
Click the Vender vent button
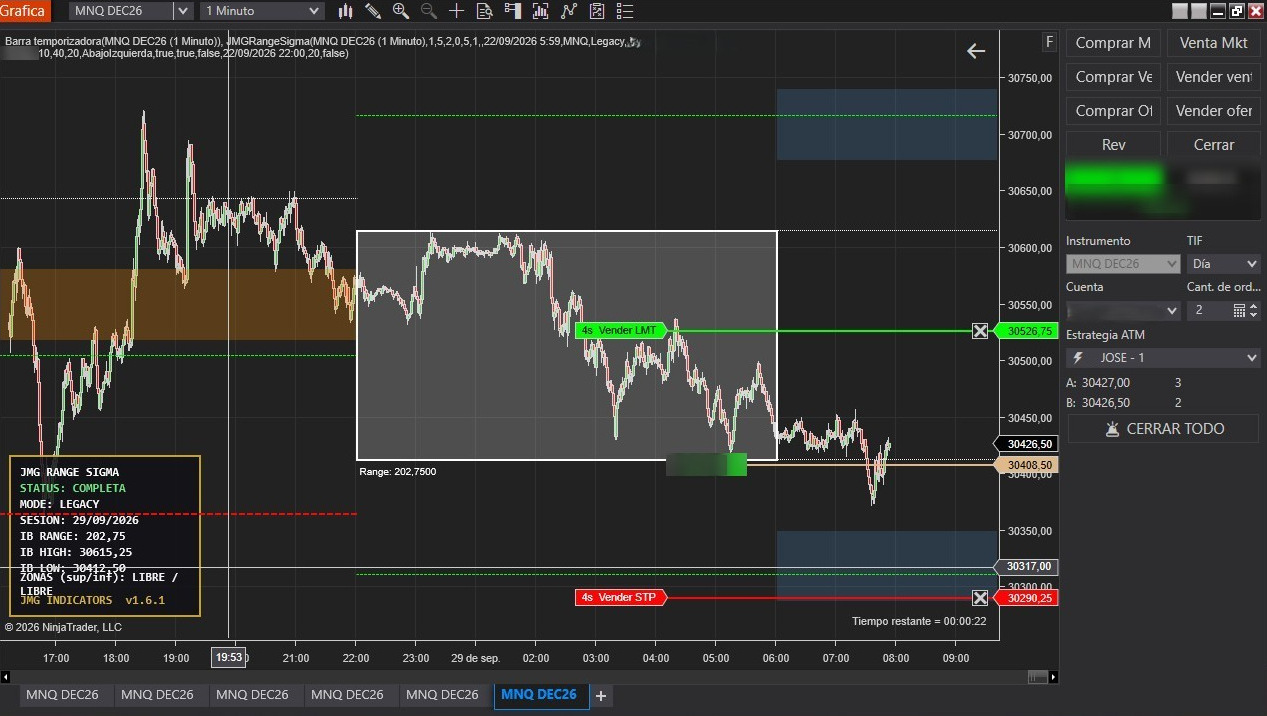(x=1213, y=77)
